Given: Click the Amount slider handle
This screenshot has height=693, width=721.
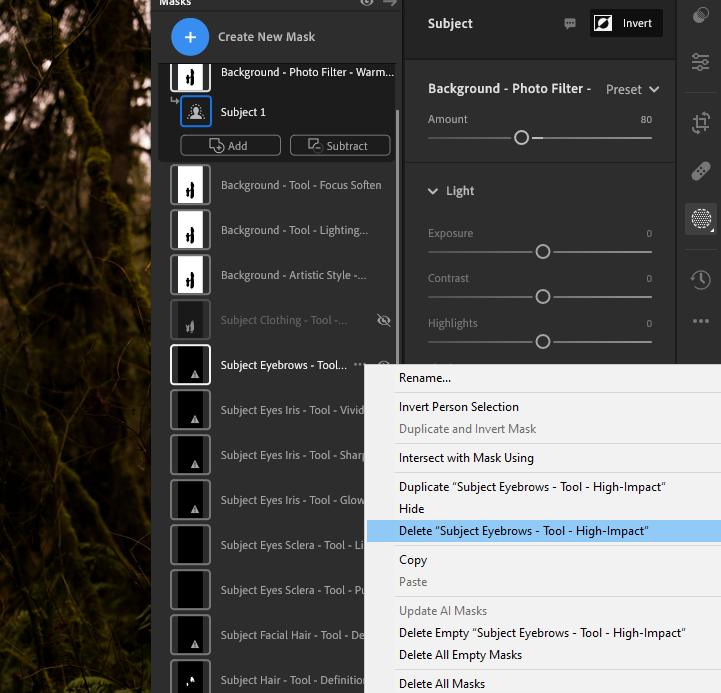Looking at the screenshot, I should click(x=521, y=138).
